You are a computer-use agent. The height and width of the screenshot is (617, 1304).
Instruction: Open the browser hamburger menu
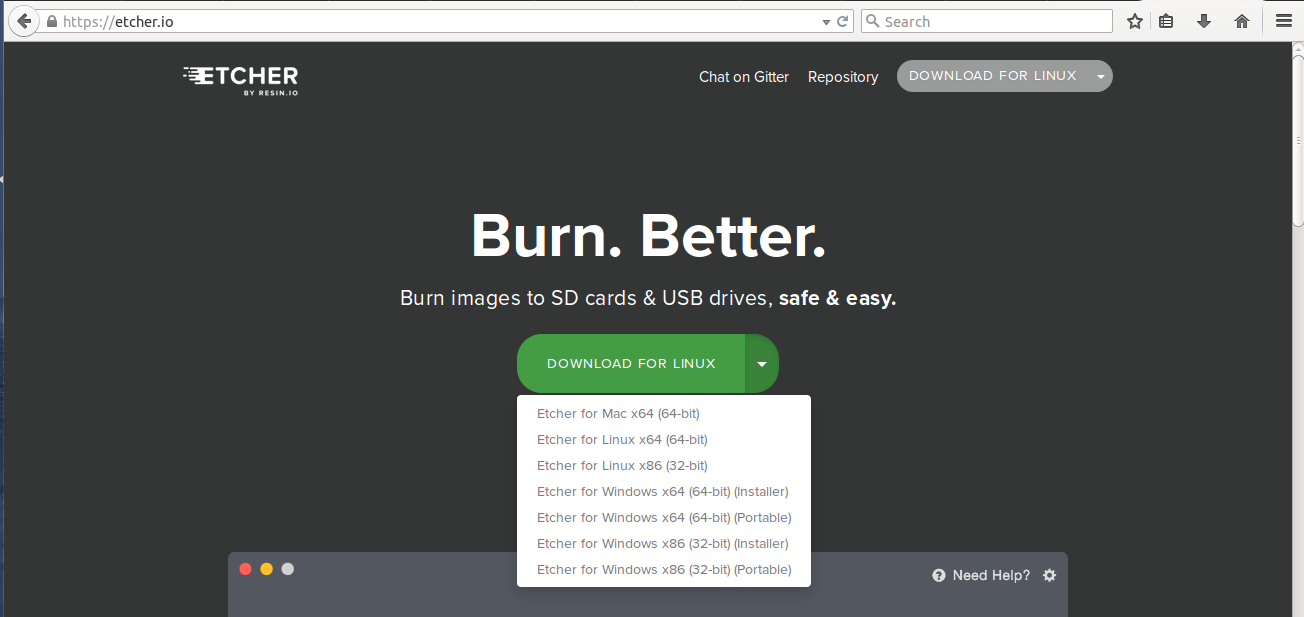coord(1284,21)
